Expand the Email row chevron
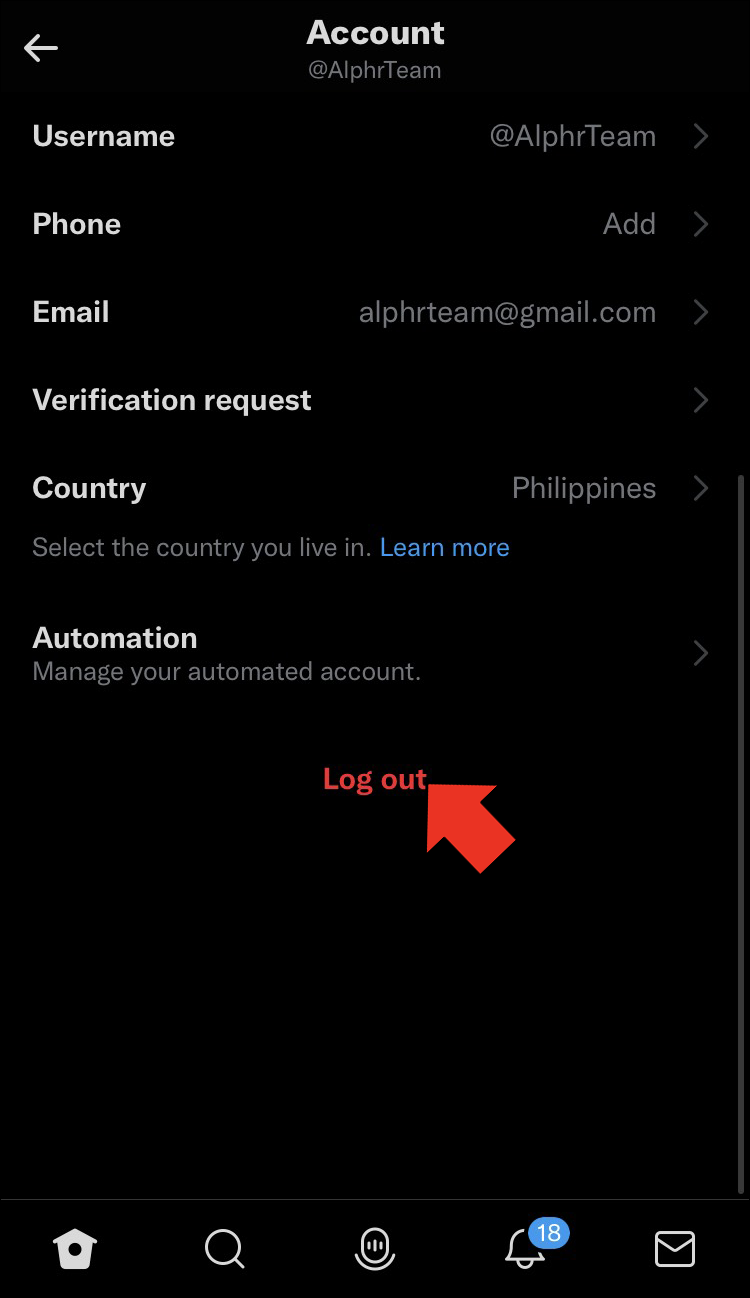The width and height of the screenshot is (750, 1298). 701,312
